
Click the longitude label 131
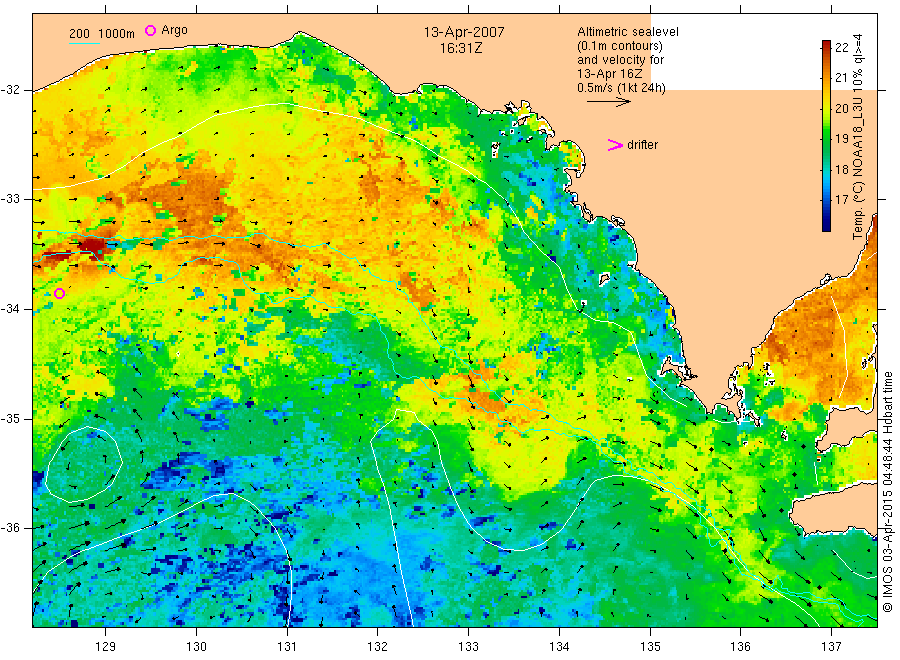coord(287,647)
